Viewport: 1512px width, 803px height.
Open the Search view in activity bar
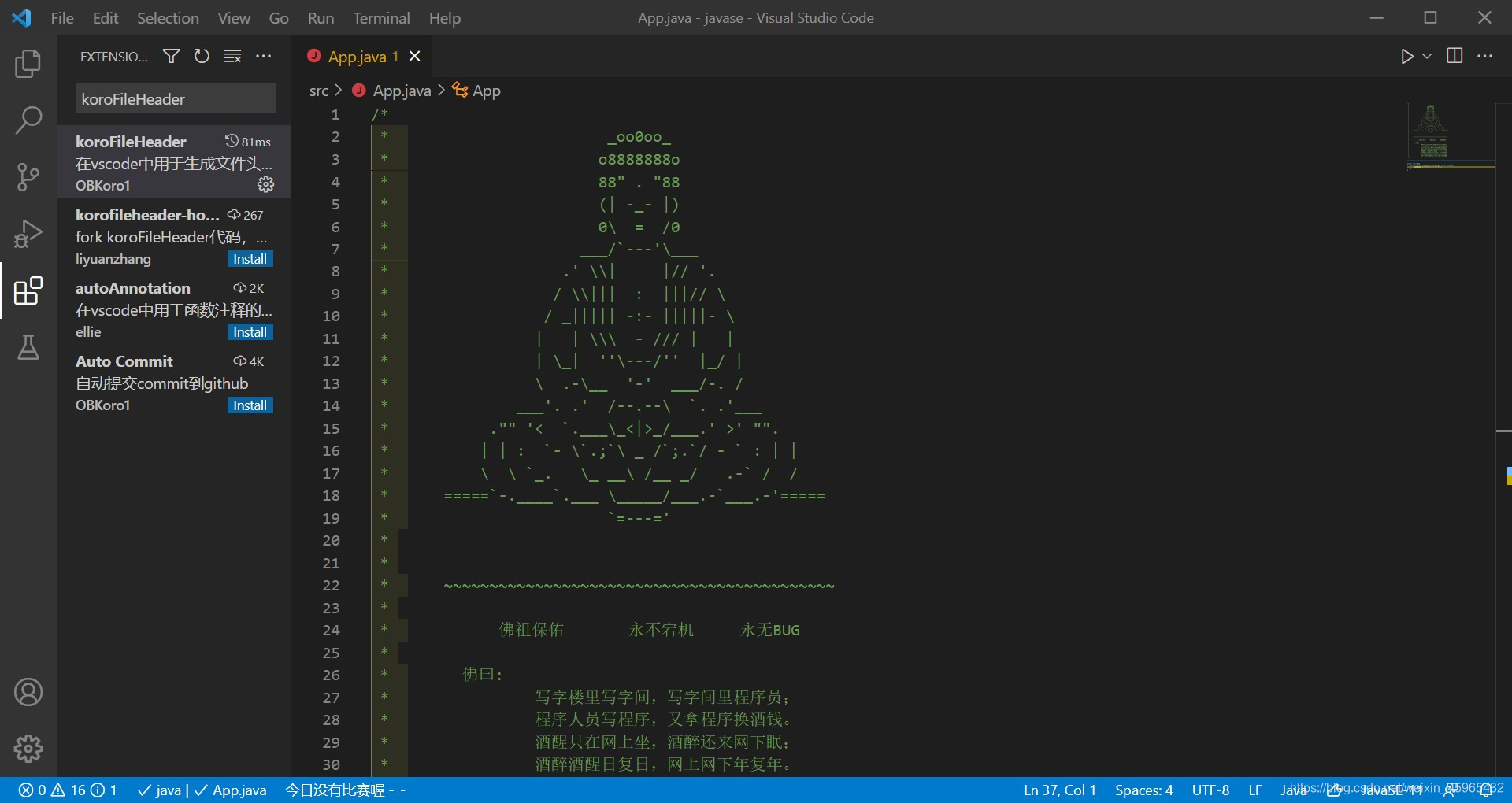coord(28,120)
